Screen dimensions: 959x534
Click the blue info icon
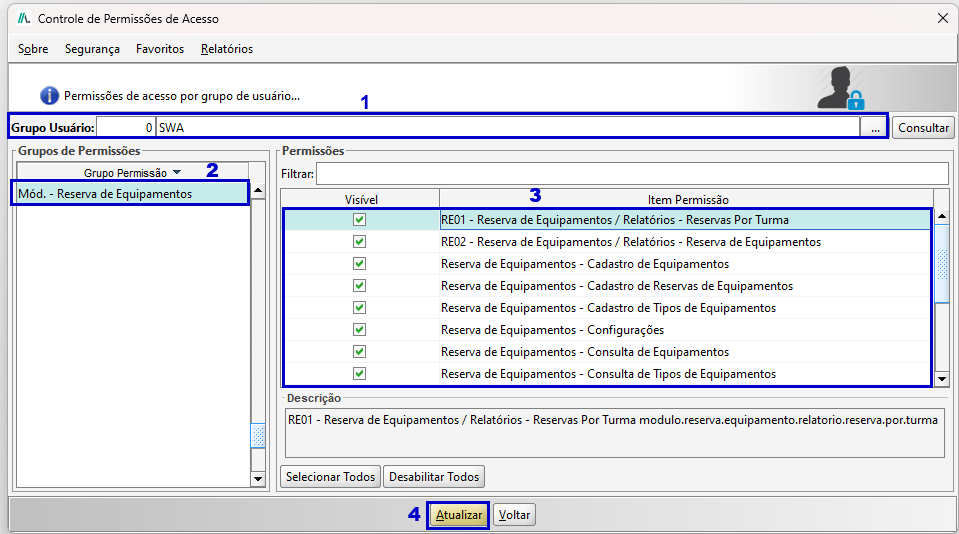coord(49,96)
